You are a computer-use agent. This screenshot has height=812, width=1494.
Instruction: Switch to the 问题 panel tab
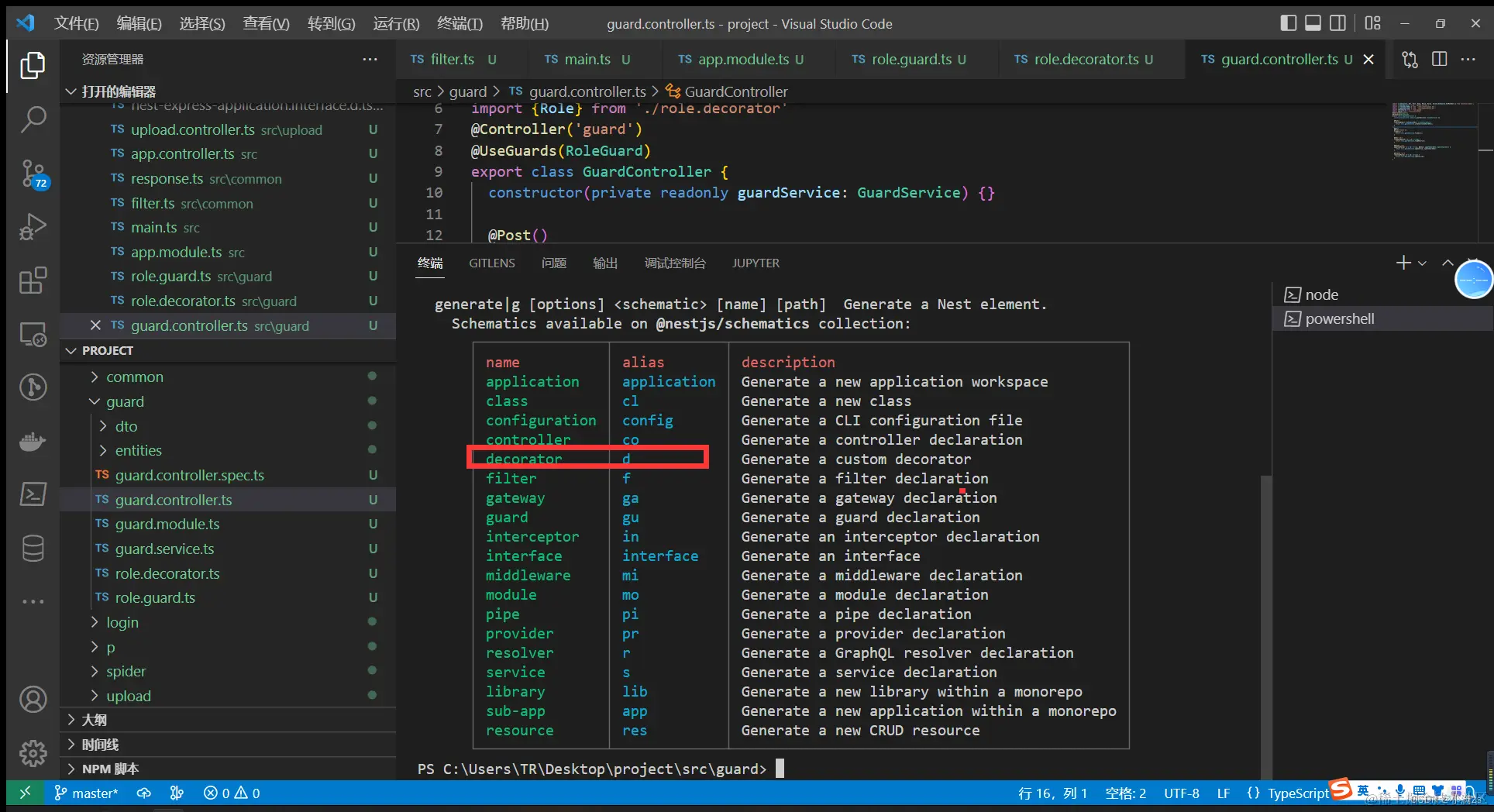click(554, 263)
